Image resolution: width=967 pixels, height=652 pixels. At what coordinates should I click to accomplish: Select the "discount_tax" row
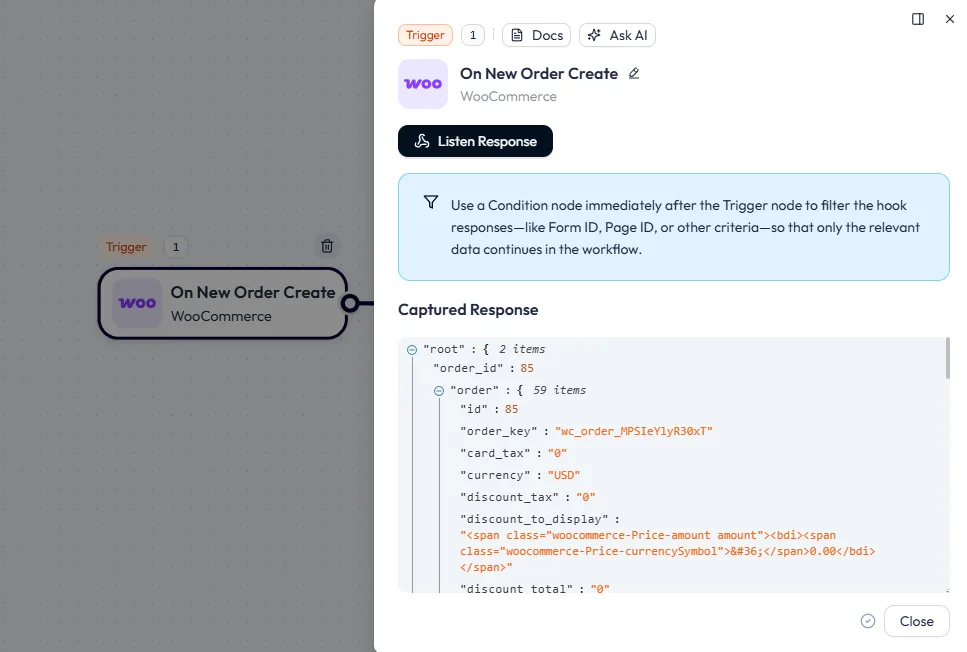click(x=528, y=497)
